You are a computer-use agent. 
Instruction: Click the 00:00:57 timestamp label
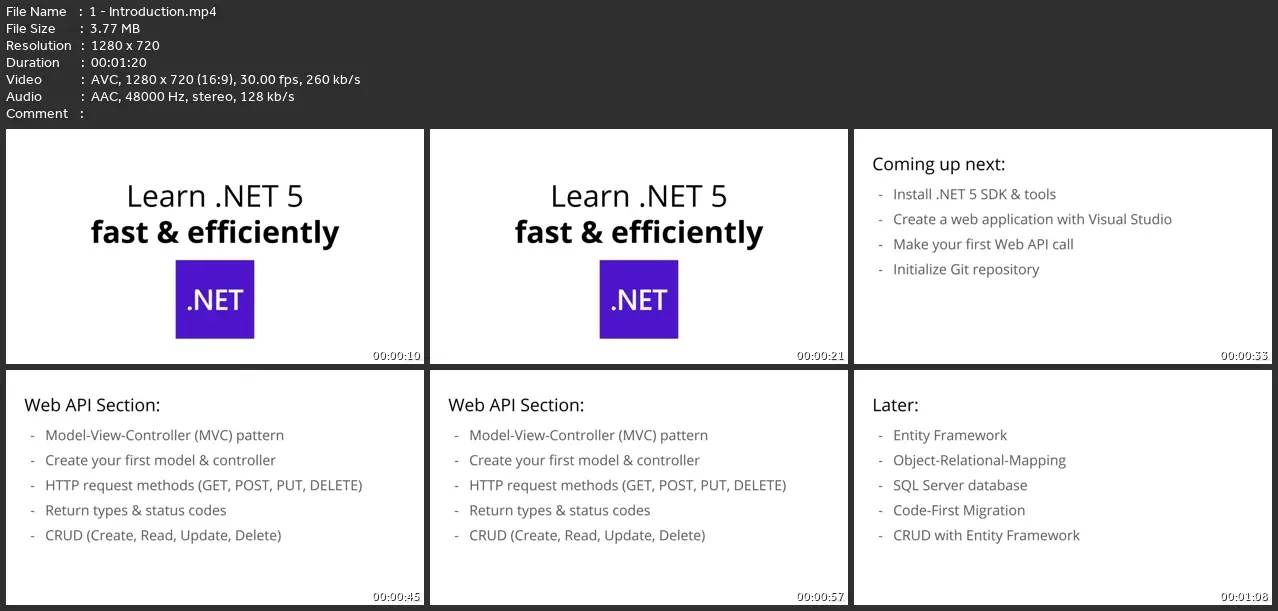(821, 597)
